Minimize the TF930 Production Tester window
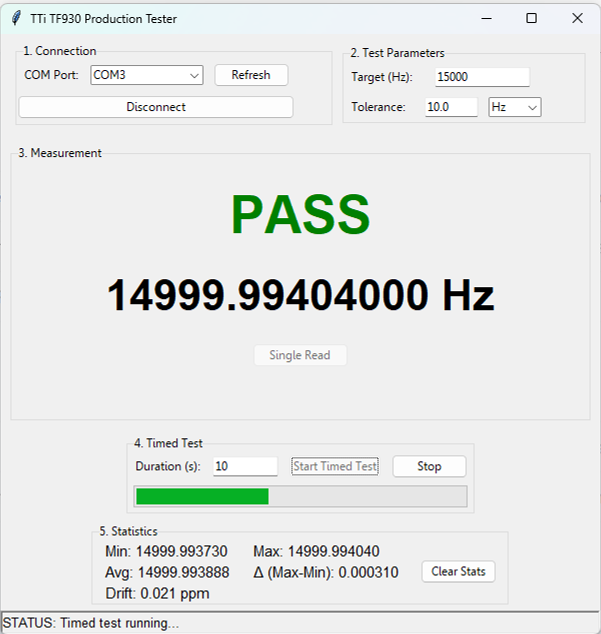Image resolution: width=601 pixels, height=634 pixels. (x=486, y=18)
